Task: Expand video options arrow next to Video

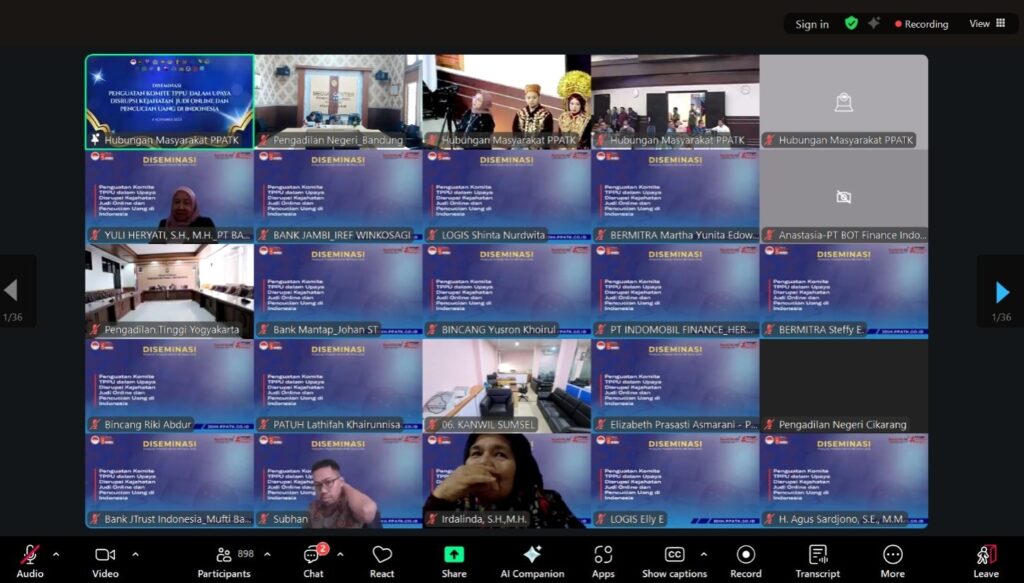Action: [x=133, y=554]
